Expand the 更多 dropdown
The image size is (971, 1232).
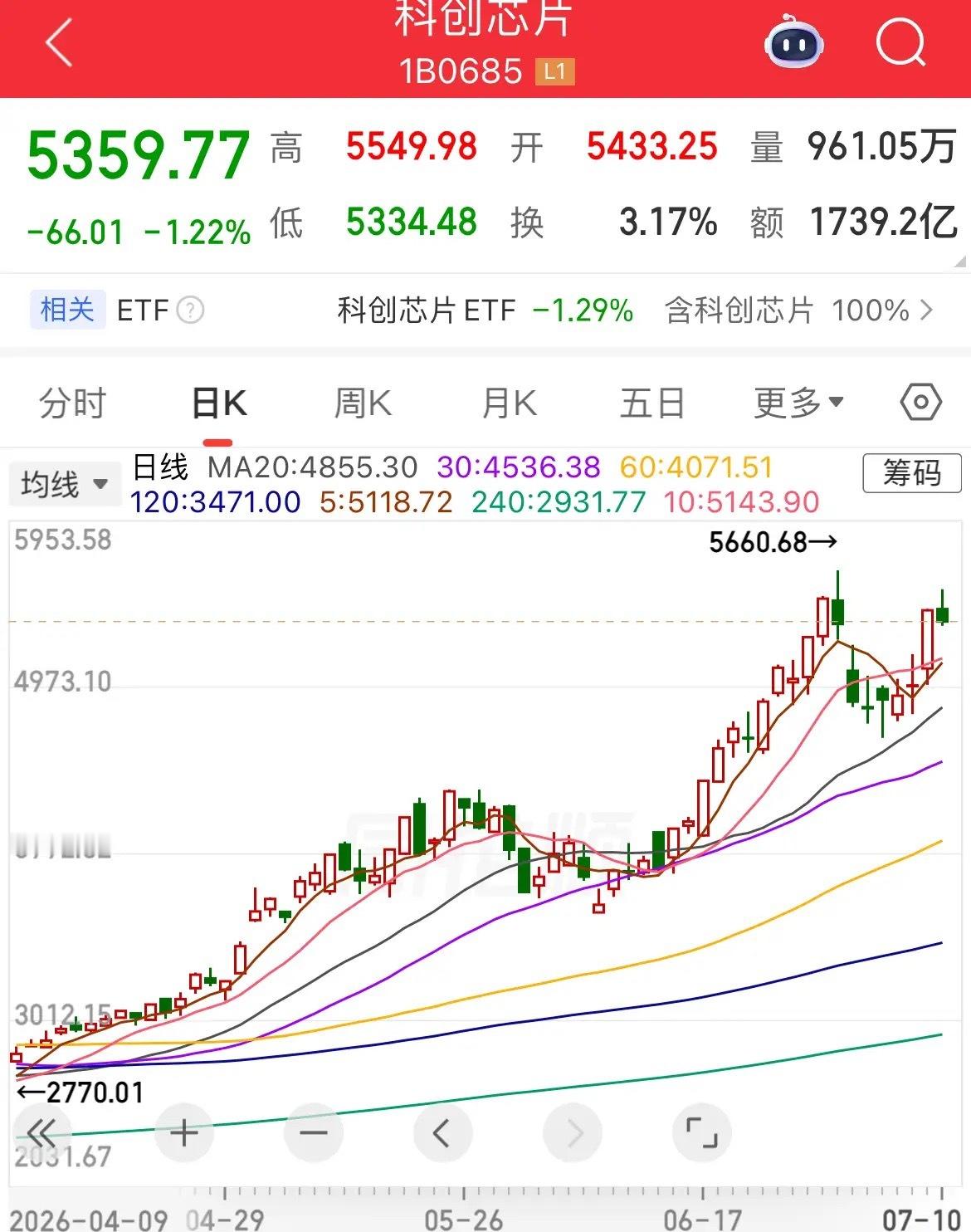pyautogui.click(x=798, y=403)
